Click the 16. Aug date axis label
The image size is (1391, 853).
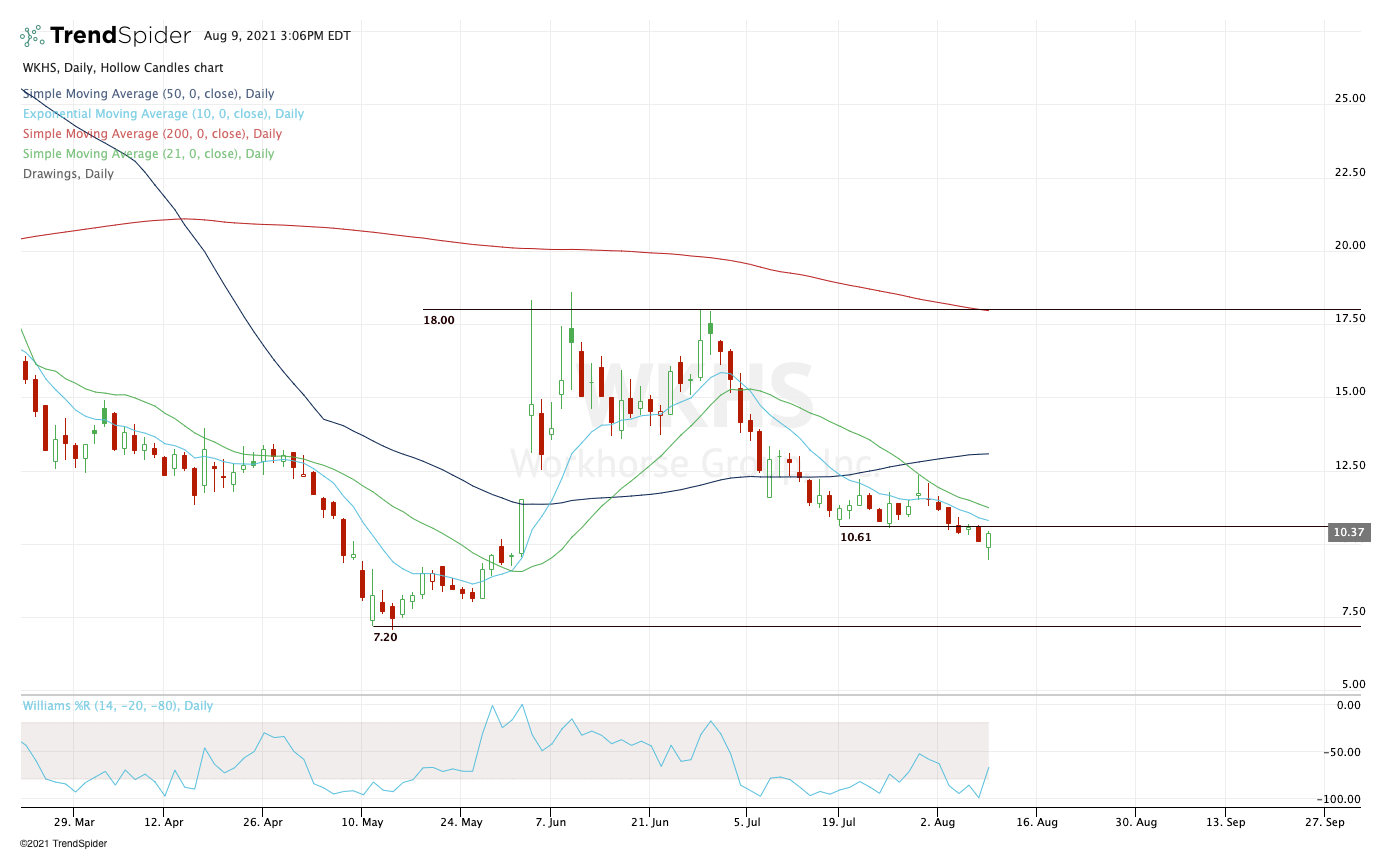point(1036,821)
